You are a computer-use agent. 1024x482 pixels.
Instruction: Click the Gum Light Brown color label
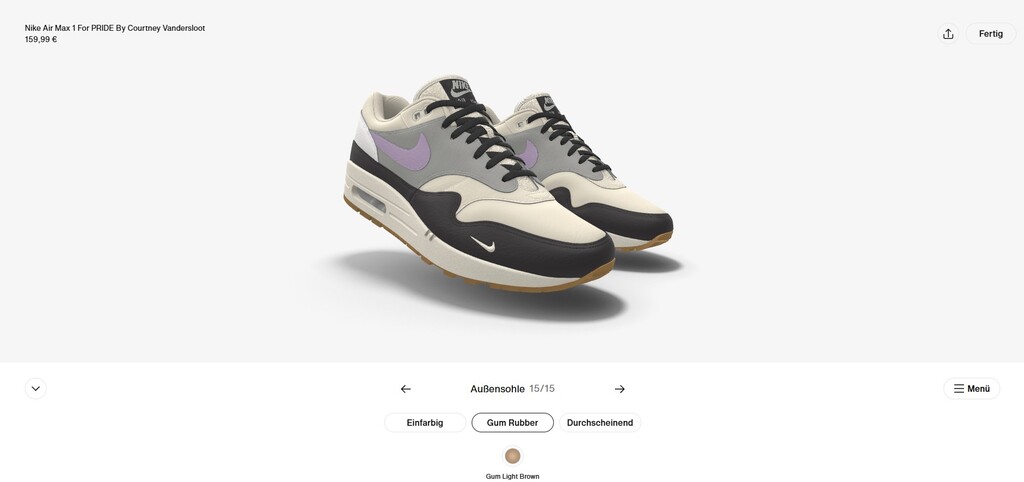(513, 476)
